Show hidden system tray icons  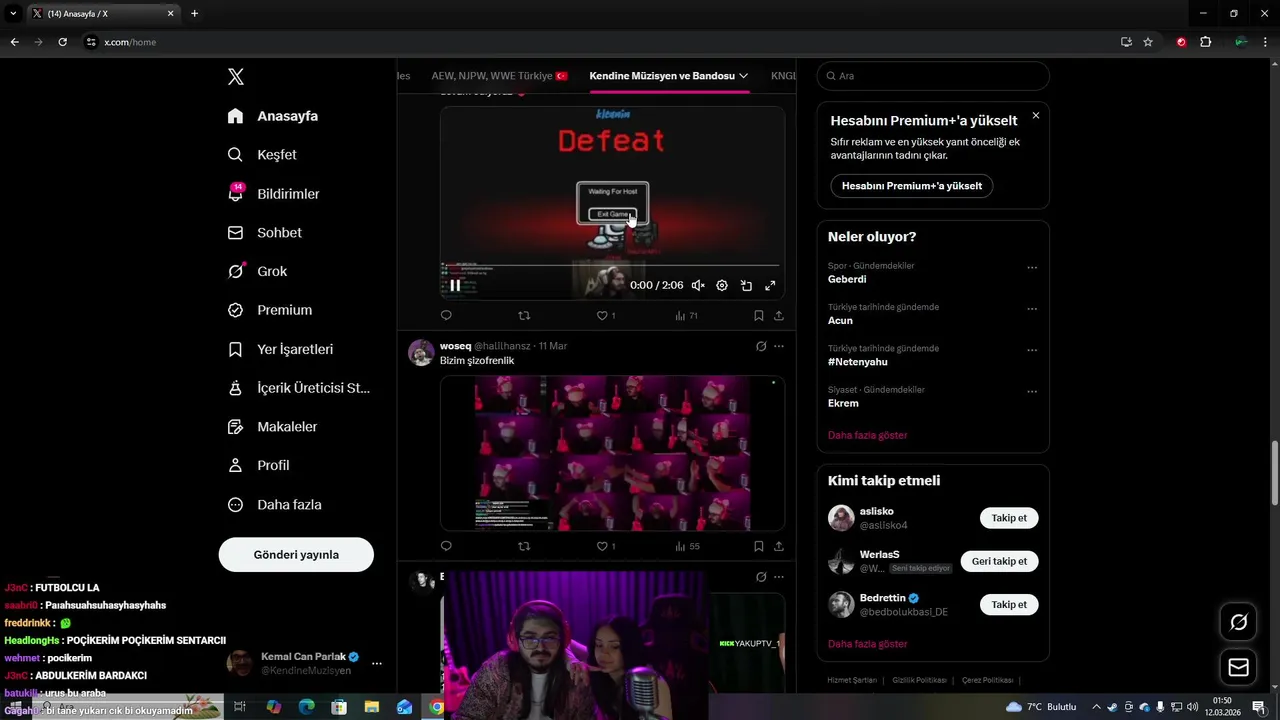pyautogui.click(x=1096, y=707)
